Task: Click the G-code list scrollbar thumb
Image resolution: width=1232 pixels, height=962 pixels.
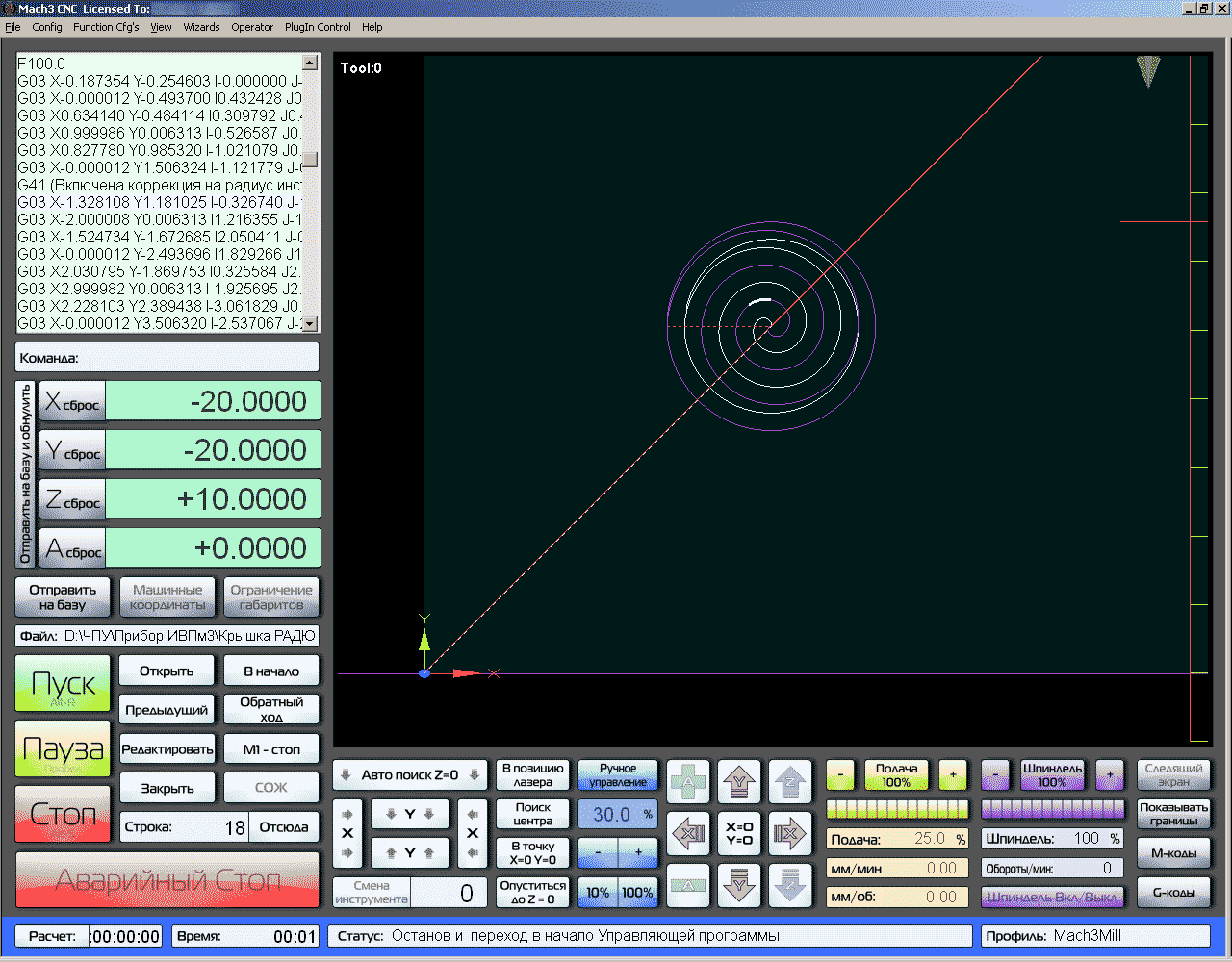Action: click(310, 160)
